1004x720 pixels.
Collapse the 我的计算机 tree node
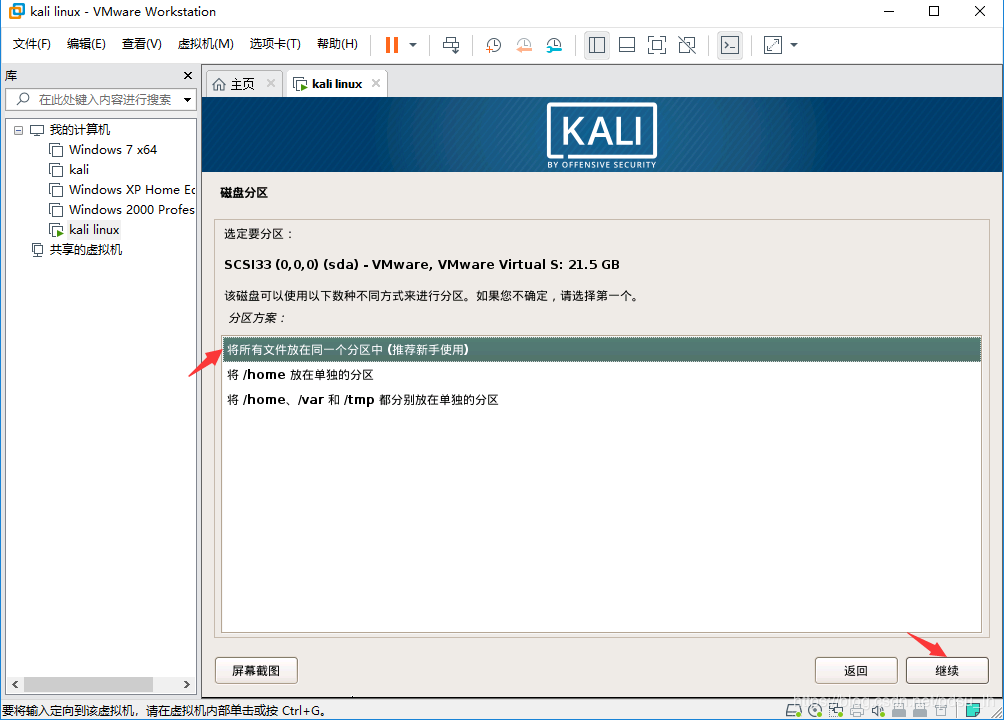19,130
